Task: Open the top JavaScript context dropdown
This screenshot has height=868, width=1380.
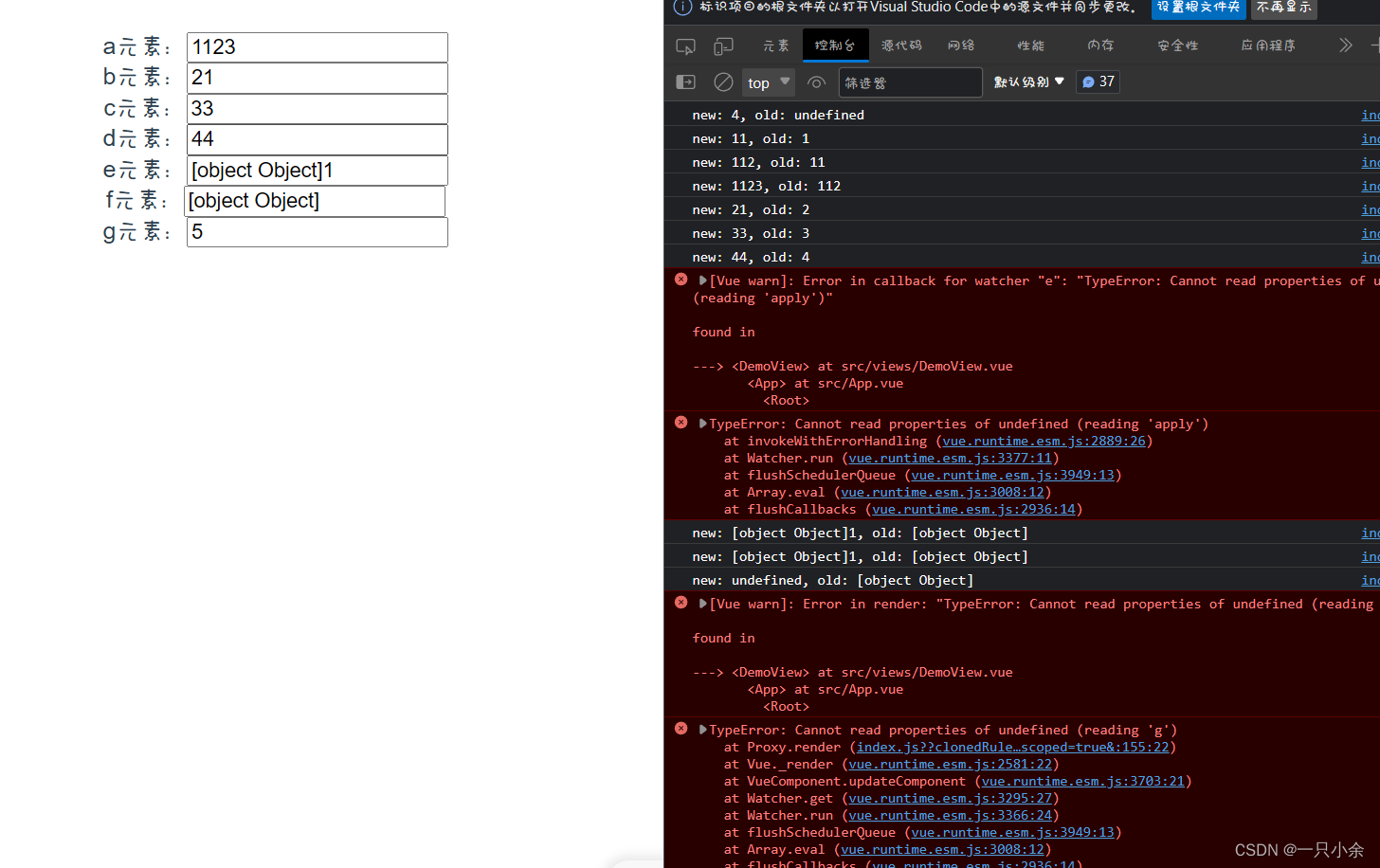Action: click(769, 82)
